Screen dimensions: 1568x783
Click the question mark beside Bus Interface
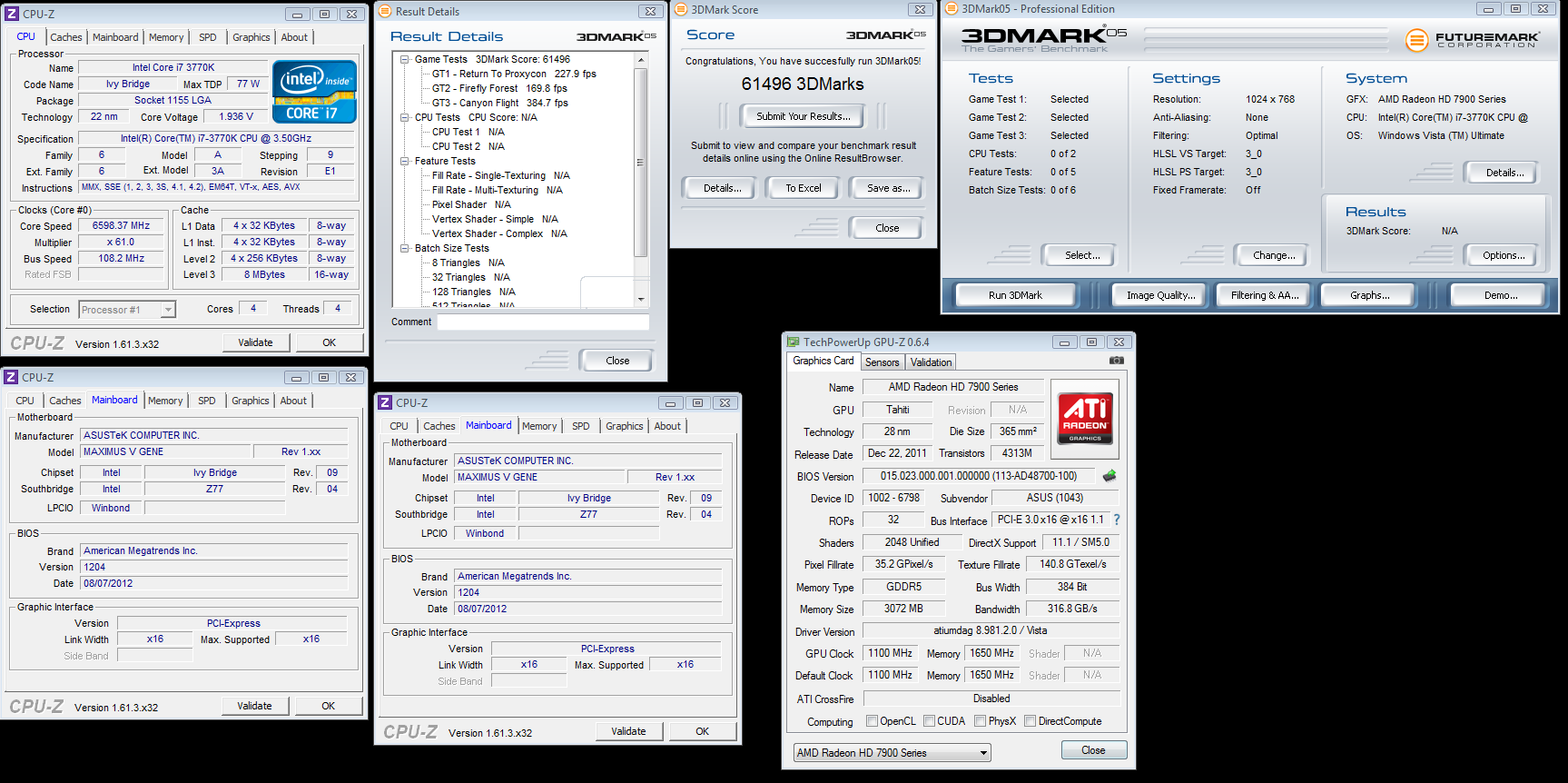click(x=1117, y=520)
